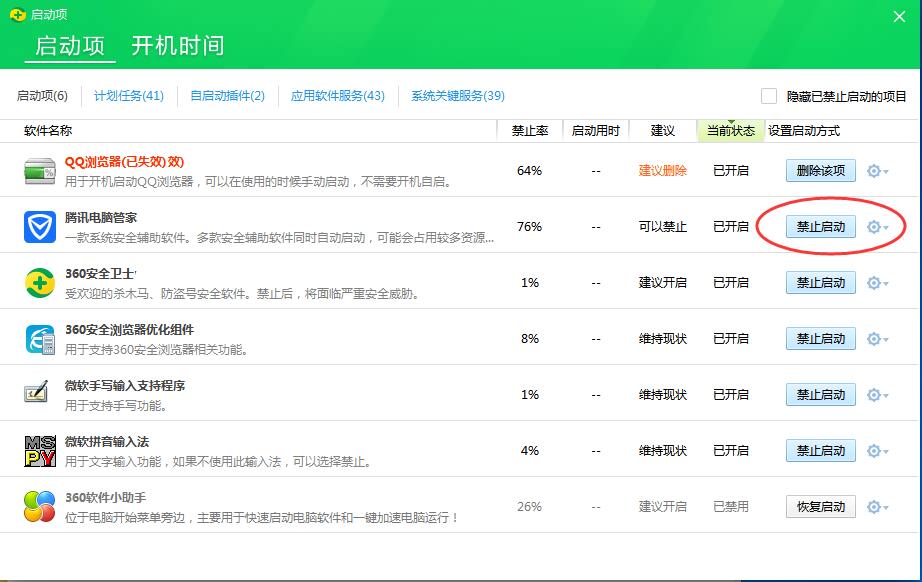Click 禁止启动 for 360安全卫士

(821, 283)
